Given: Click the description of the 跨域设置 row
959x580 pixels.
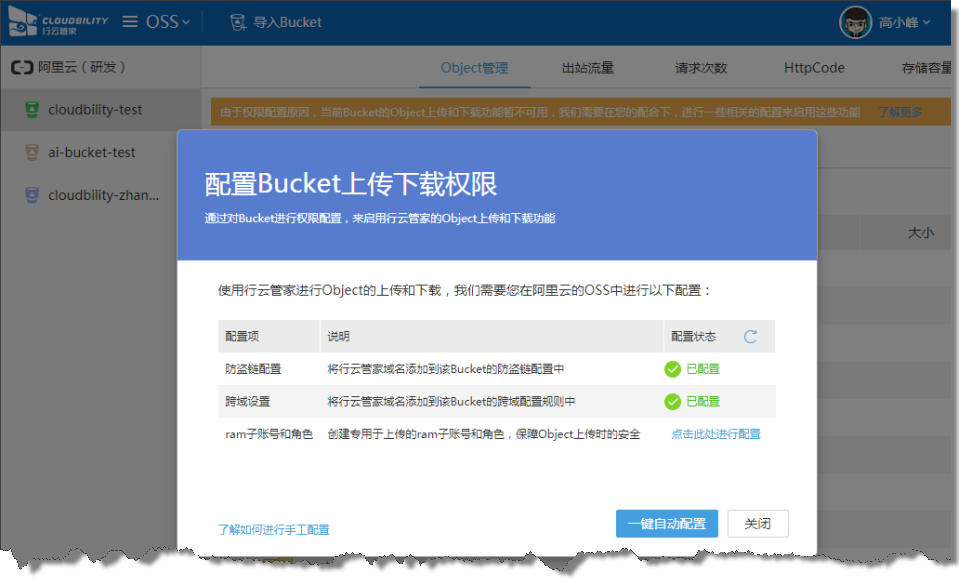Looking at the screenshot, I should 451,401.
